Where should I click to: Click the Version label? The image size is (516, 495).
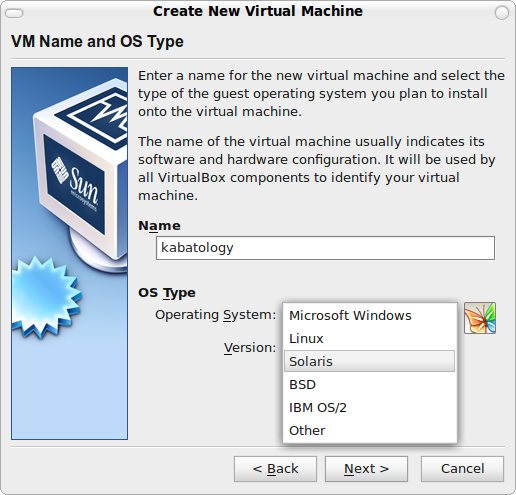click(x=250, y=348)
